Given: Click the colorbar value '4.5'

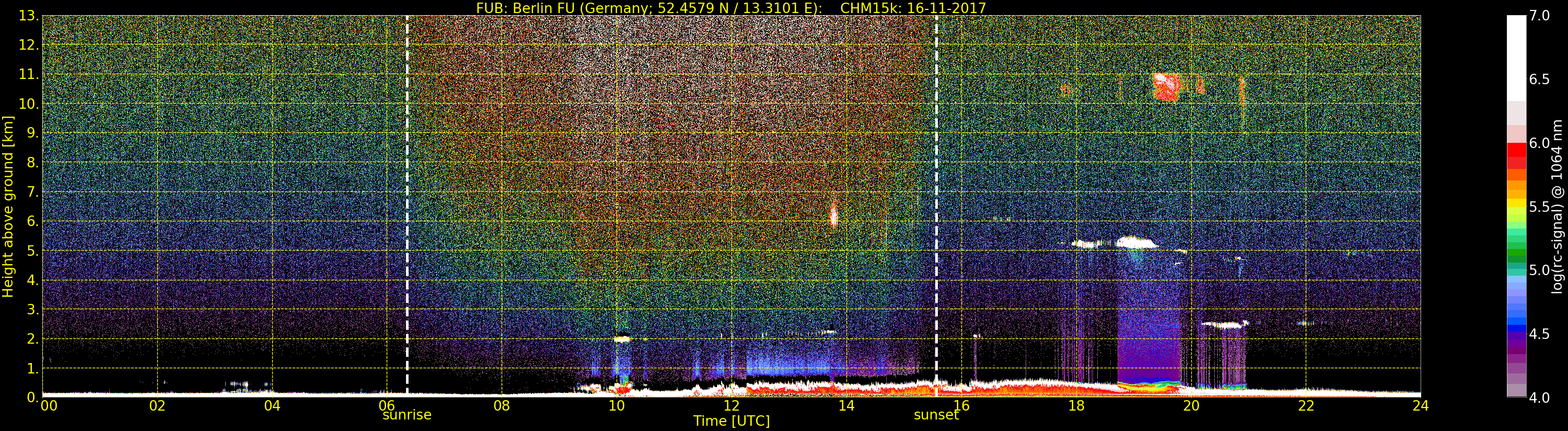Looking at the screenshot, I should pyautogui.click(x=1539, y=334).
